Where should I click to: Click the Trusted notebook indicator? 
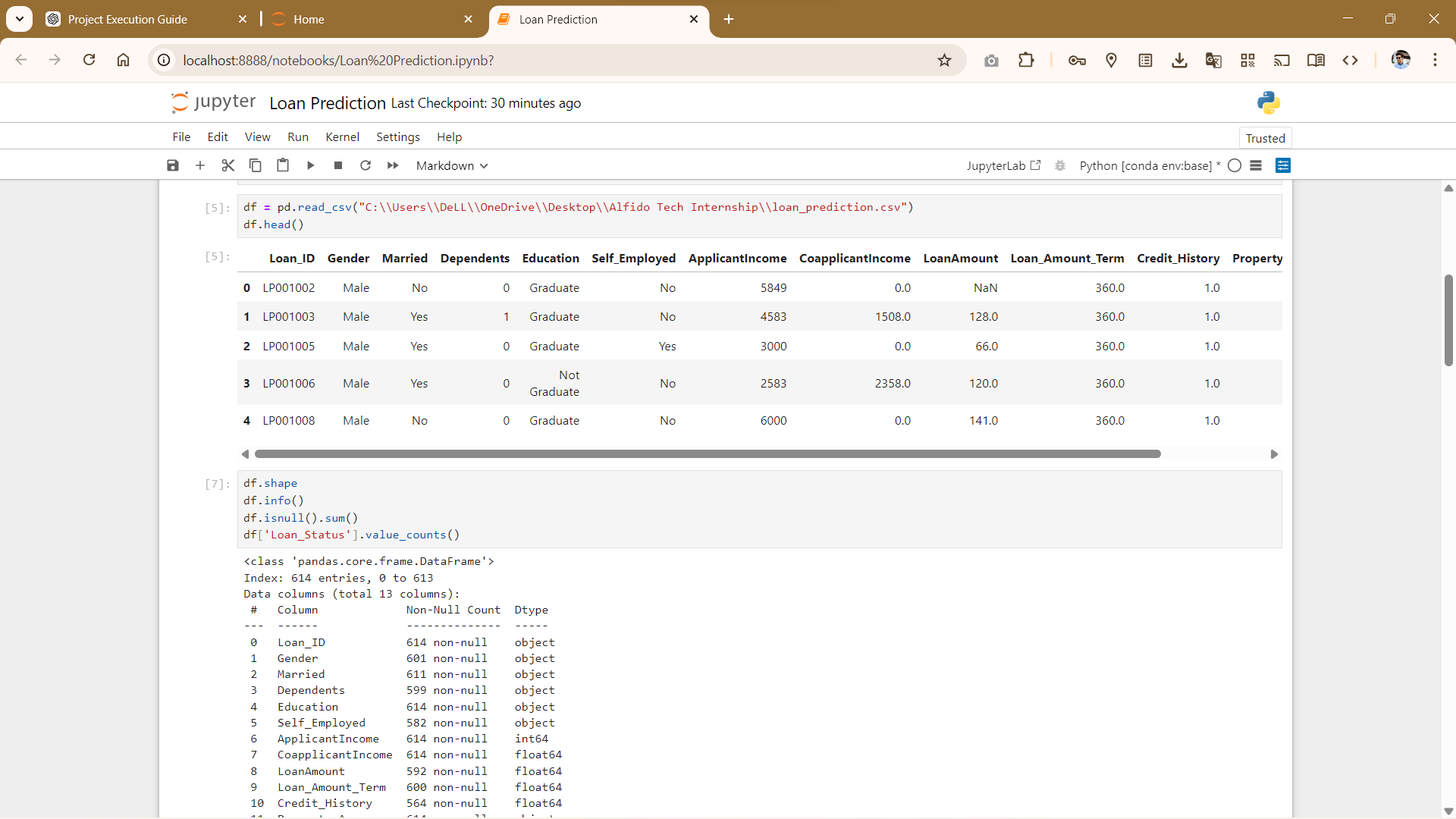point(1264,137)
